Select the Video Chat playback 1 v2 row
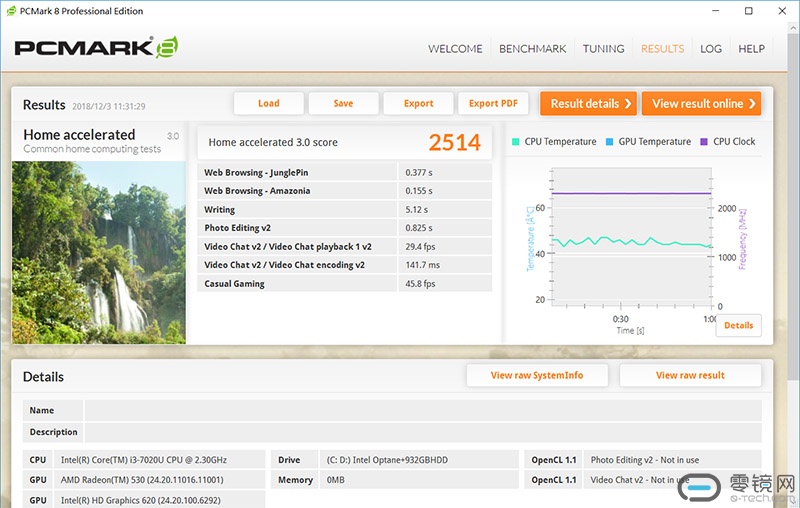 (344, 246)
